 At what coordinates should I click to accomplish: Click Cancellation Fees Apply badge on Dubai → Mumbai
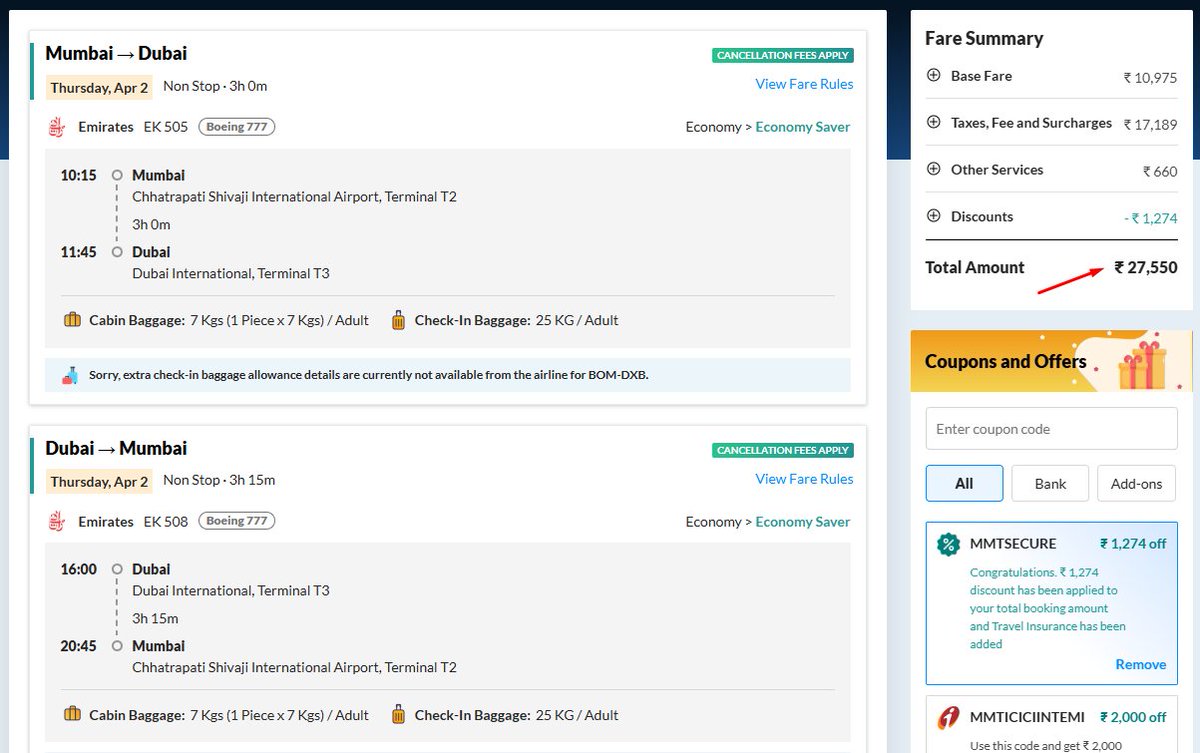(783, 451)
